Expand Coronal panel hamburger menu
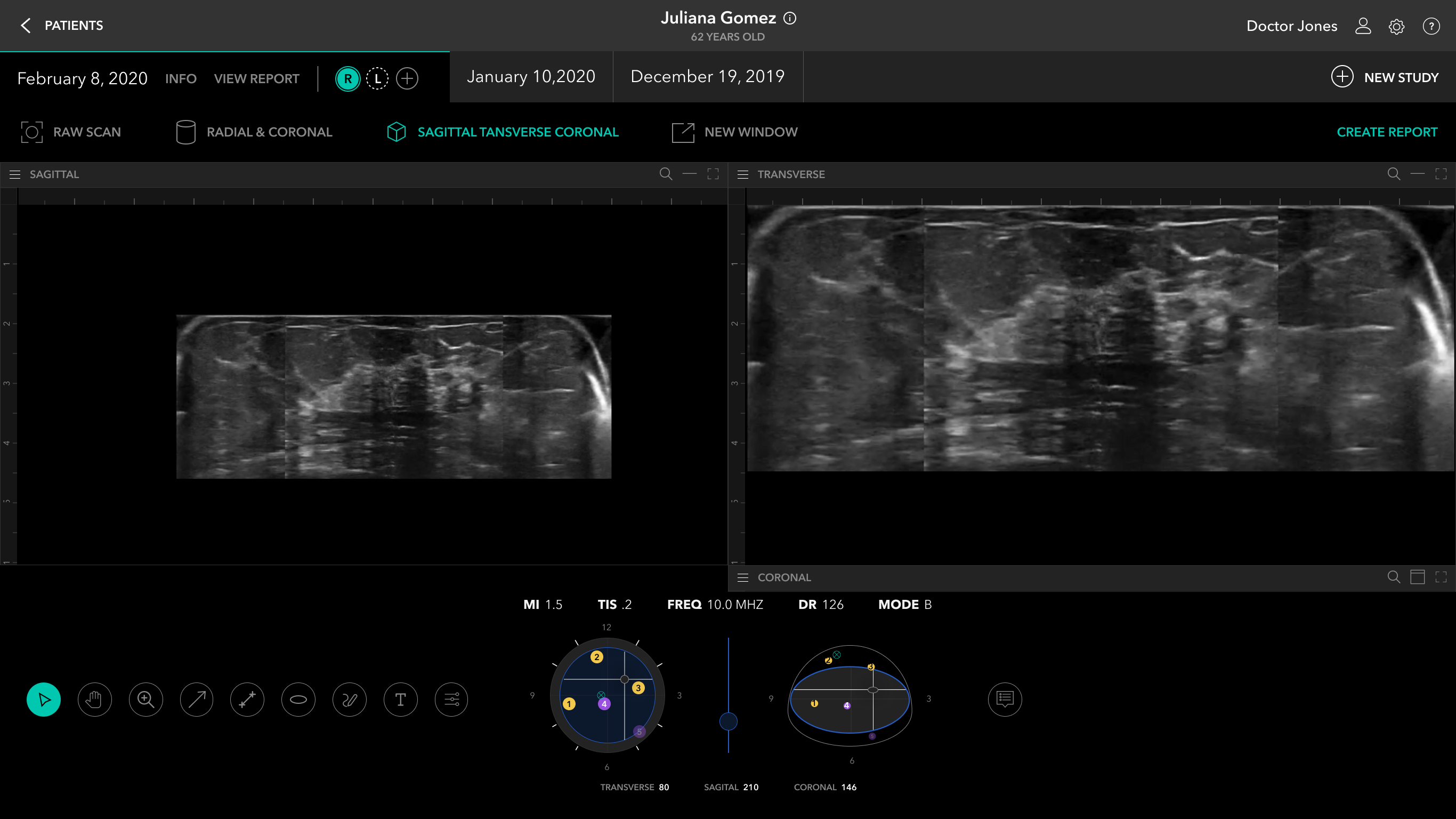1456x819 pixels. 743,577
